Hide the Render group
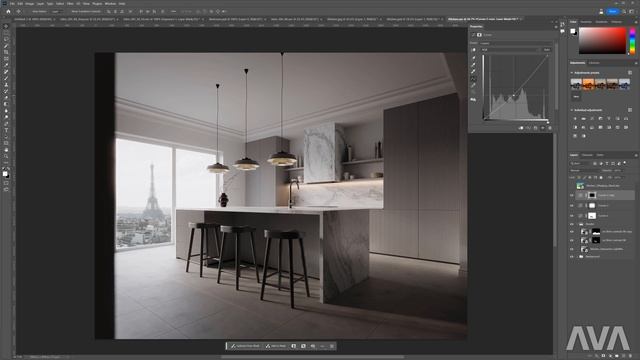Image resolution: width=640 pixels, height=360 pixels. point(572,224)
